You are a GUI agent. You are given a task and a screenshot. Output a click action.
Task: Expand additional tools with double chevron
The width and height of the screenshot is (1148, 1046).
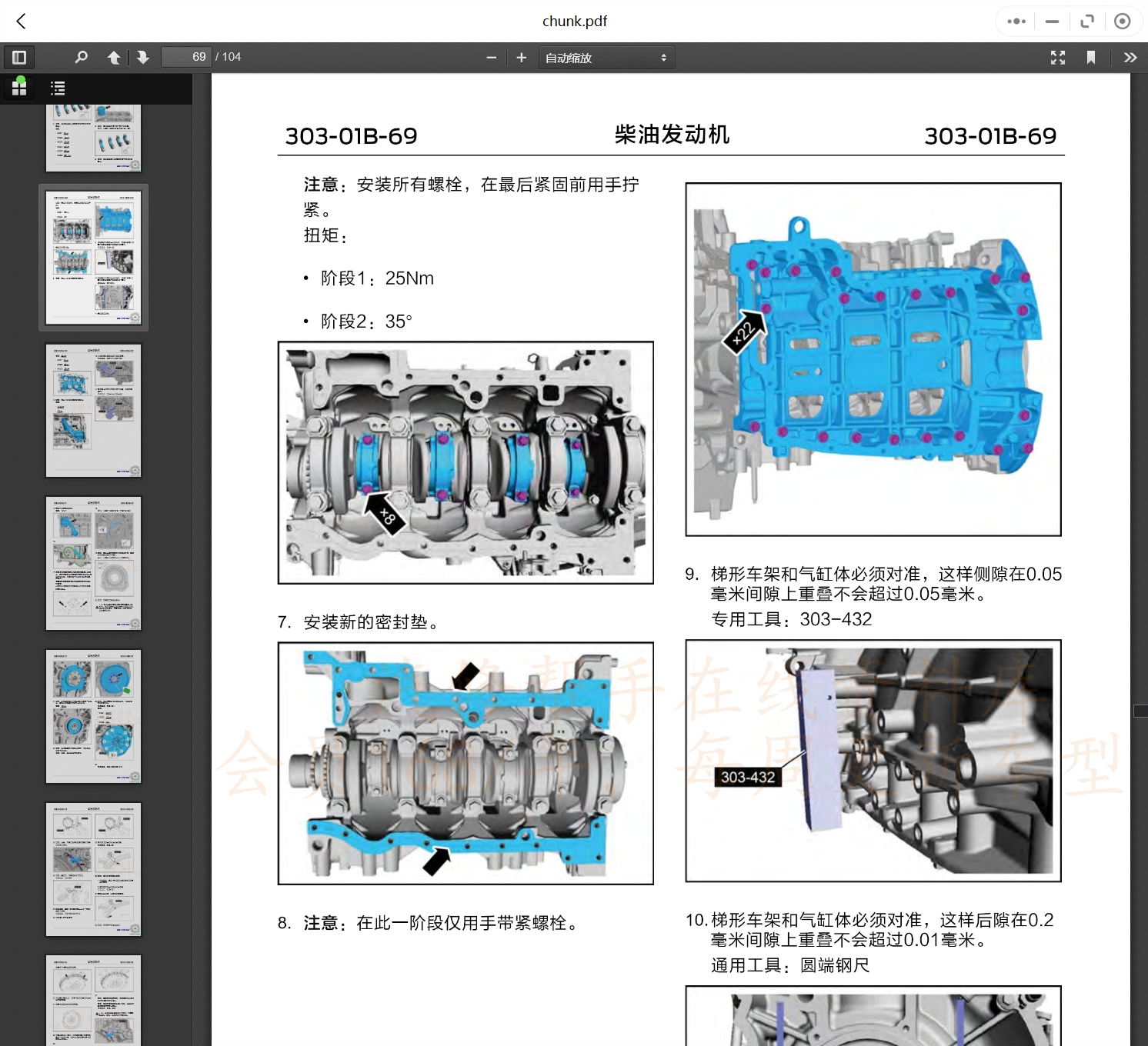1130,57
